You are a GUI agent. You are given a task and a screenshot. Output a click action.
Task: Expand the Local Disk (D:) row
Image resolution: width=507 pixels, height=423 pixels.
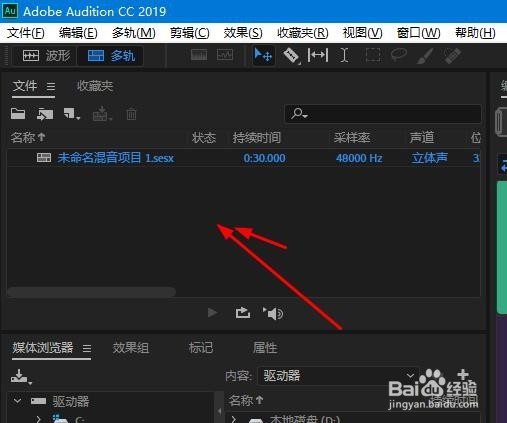[233, 419]
